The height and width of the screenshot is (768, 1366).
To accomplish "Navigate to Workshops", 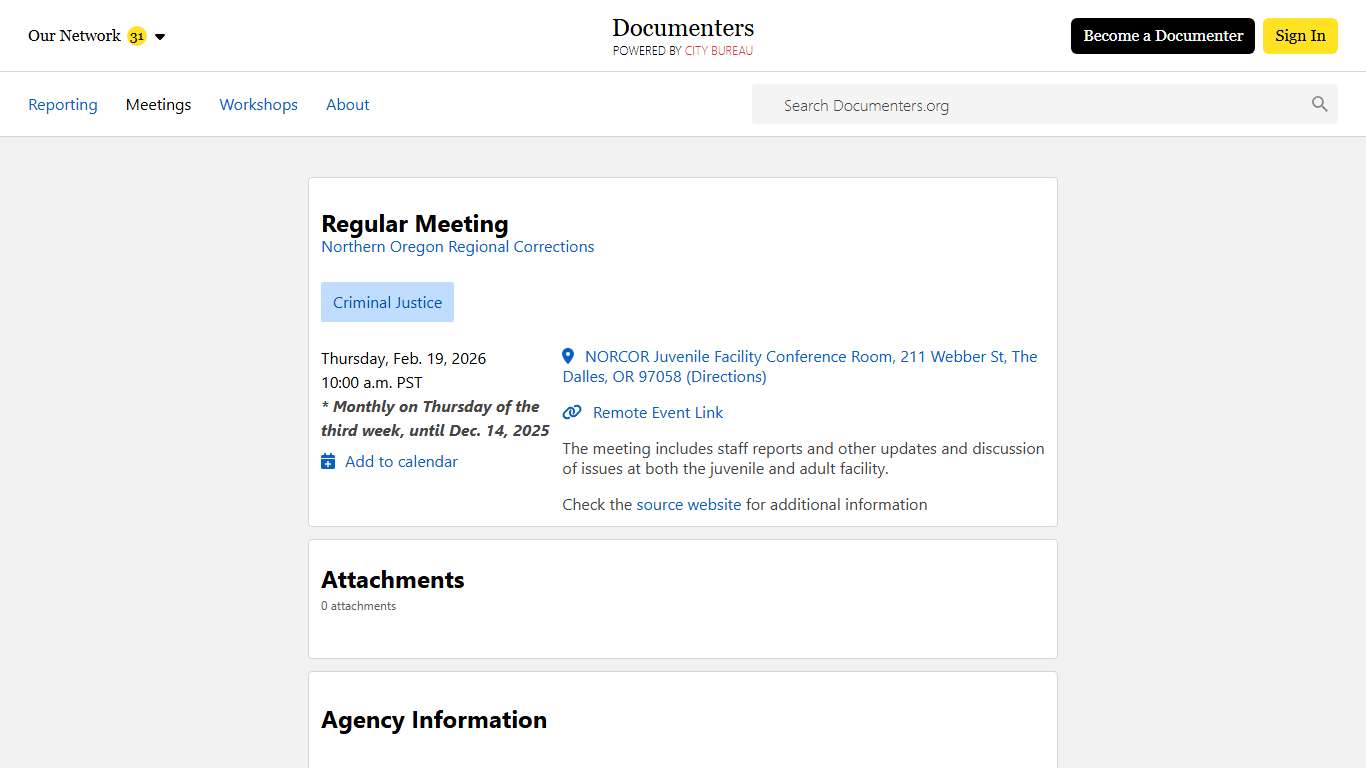I will (258, 104).
